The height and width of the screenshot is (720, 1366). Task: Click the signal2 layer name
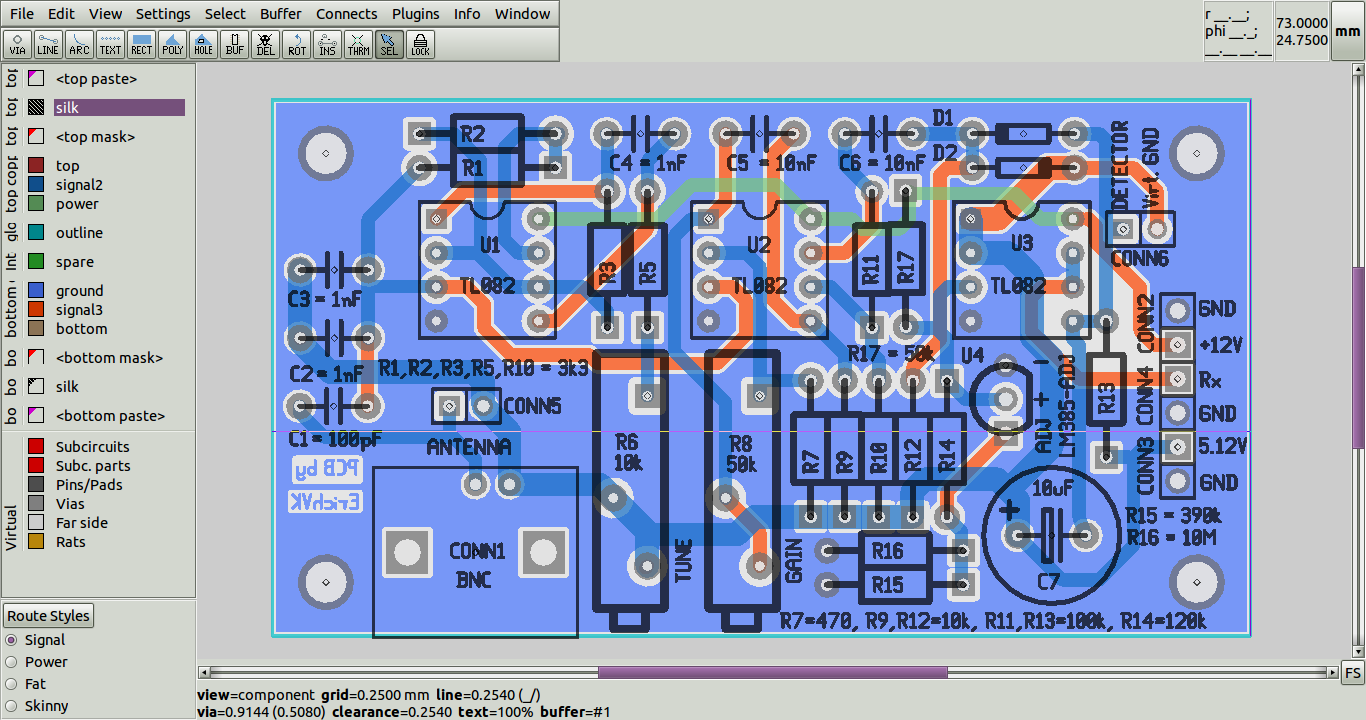(79, 185)
